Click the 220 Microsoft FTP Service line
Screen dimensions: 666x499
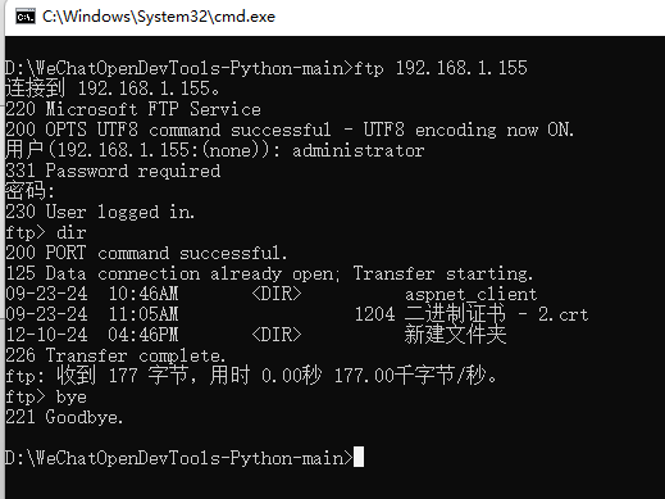coord(132,109)
